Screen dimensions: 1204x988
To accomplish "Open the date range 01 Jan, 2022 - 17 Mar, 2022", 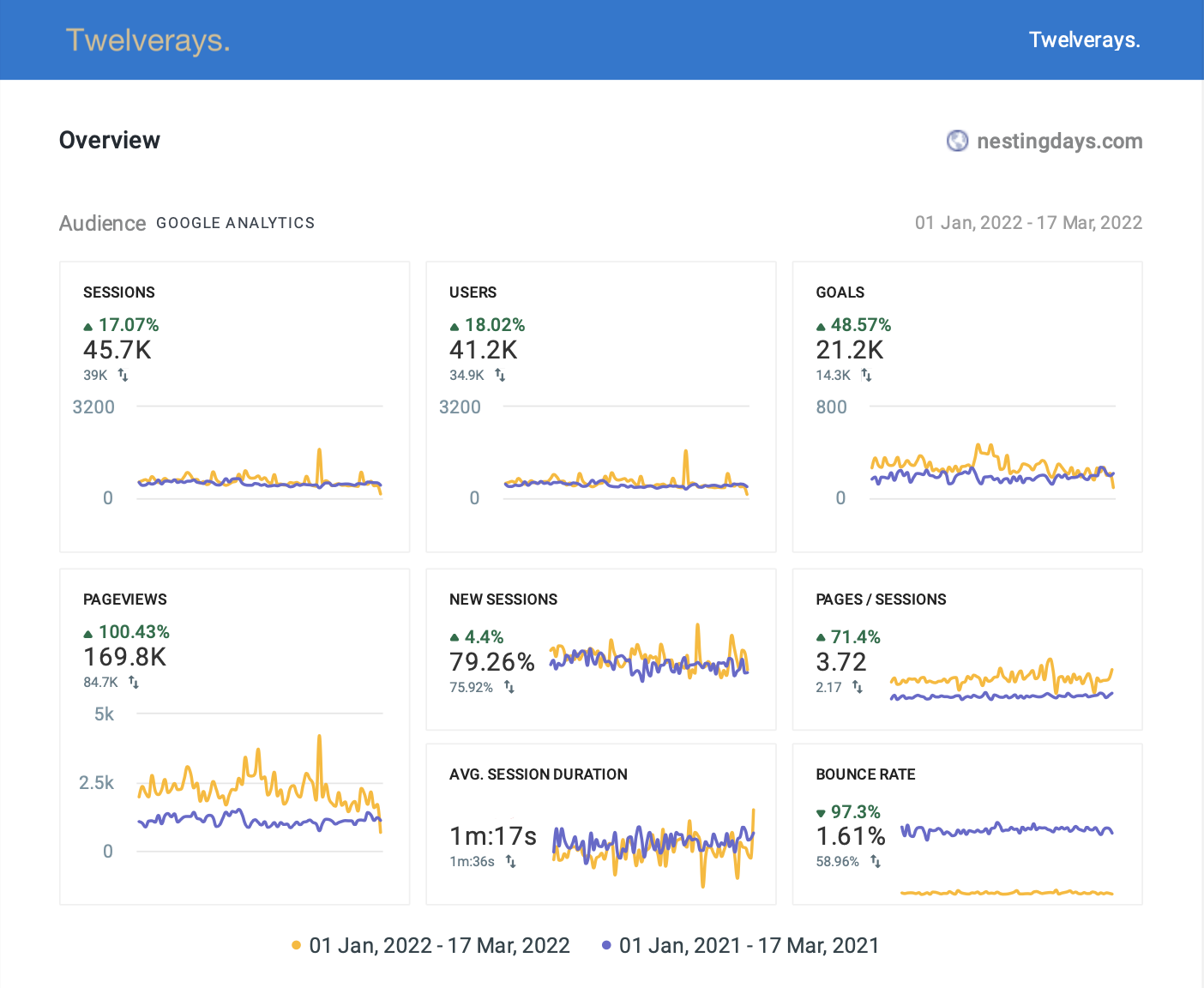I will (x=1027, y=223).
